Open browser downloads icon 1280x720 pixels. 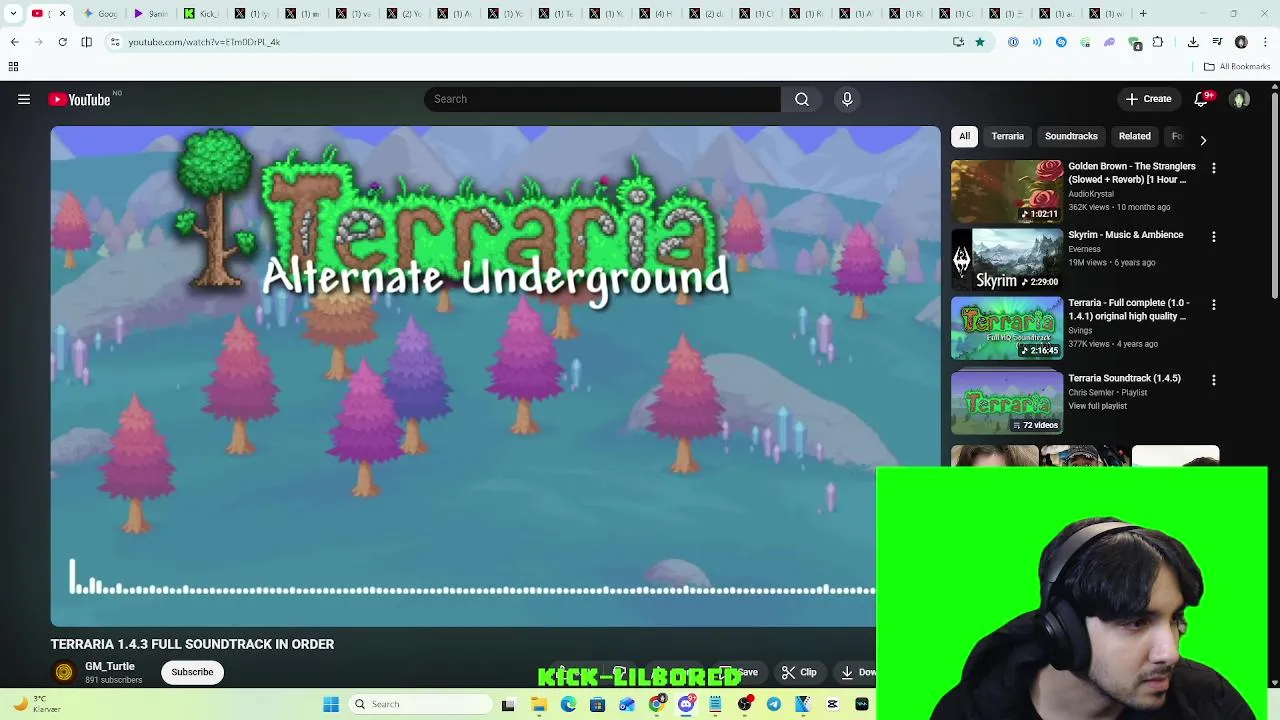1193,42
